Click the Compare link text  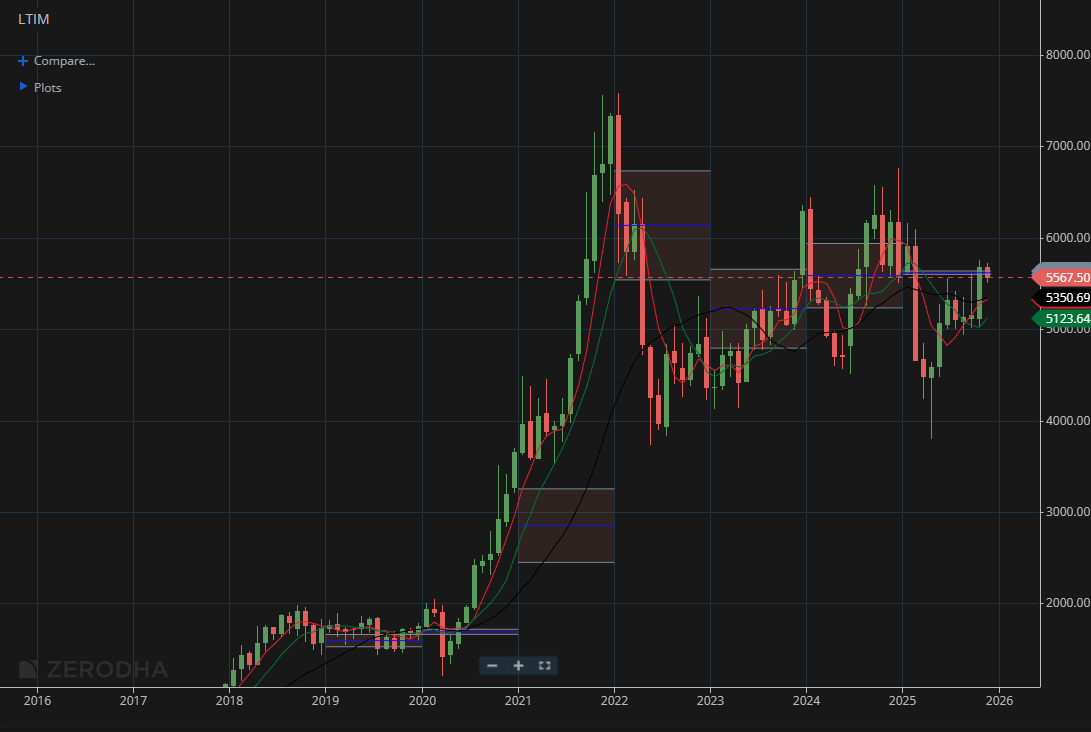point(62,61)
